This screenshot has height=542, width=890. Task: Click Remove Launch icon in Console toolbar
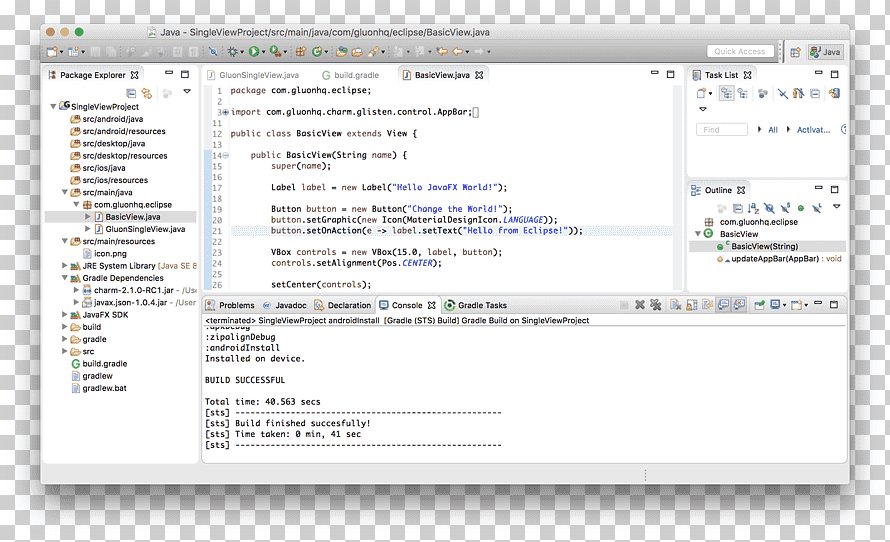640,305
